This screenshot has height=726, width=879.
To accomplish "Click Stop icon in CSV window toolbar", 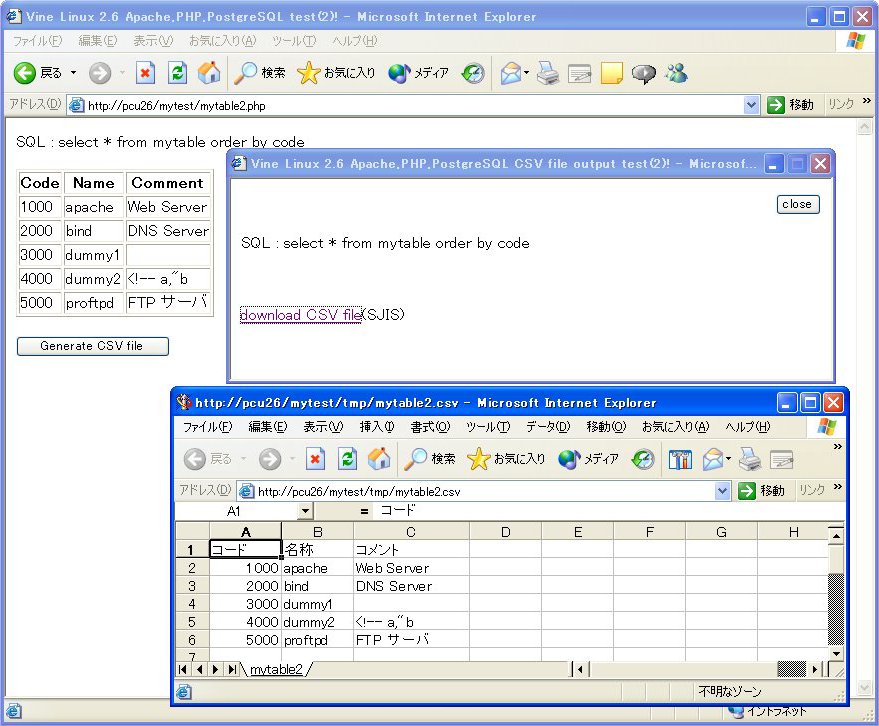I will tap(315, 459).
